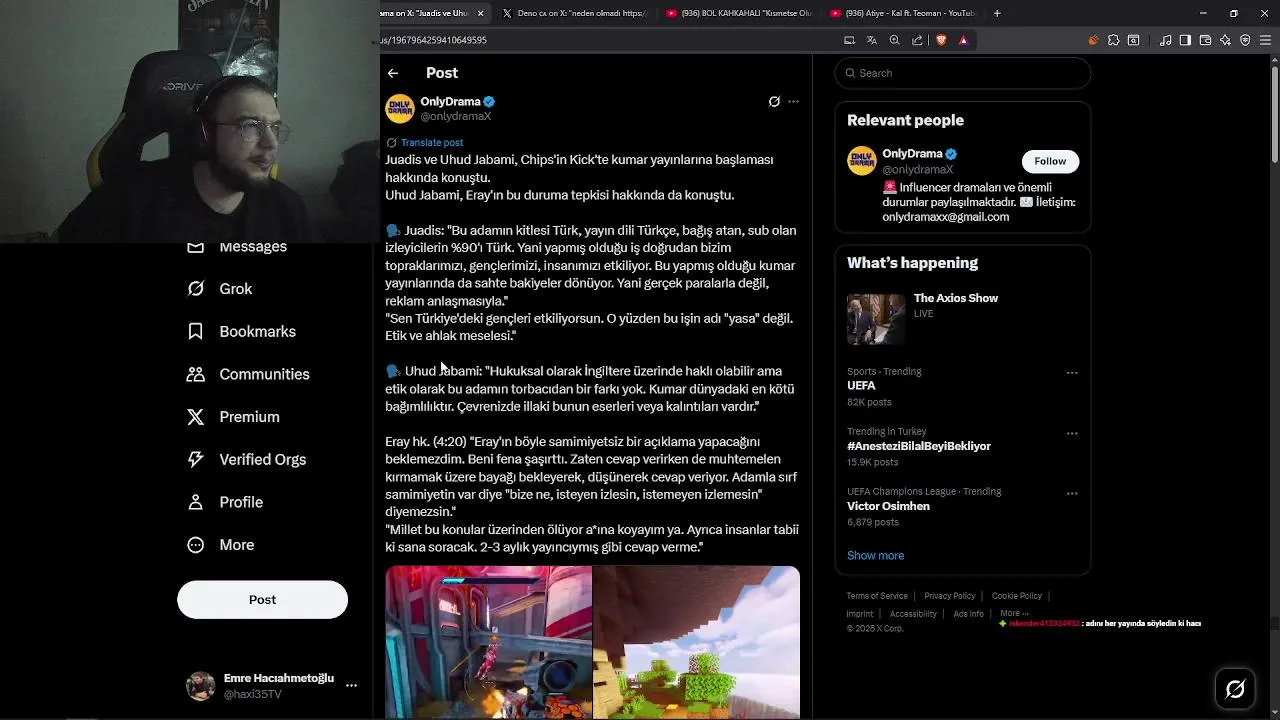Open Grok actions icon on the post
1280x720 pixels.
click(x=774, y=102)
